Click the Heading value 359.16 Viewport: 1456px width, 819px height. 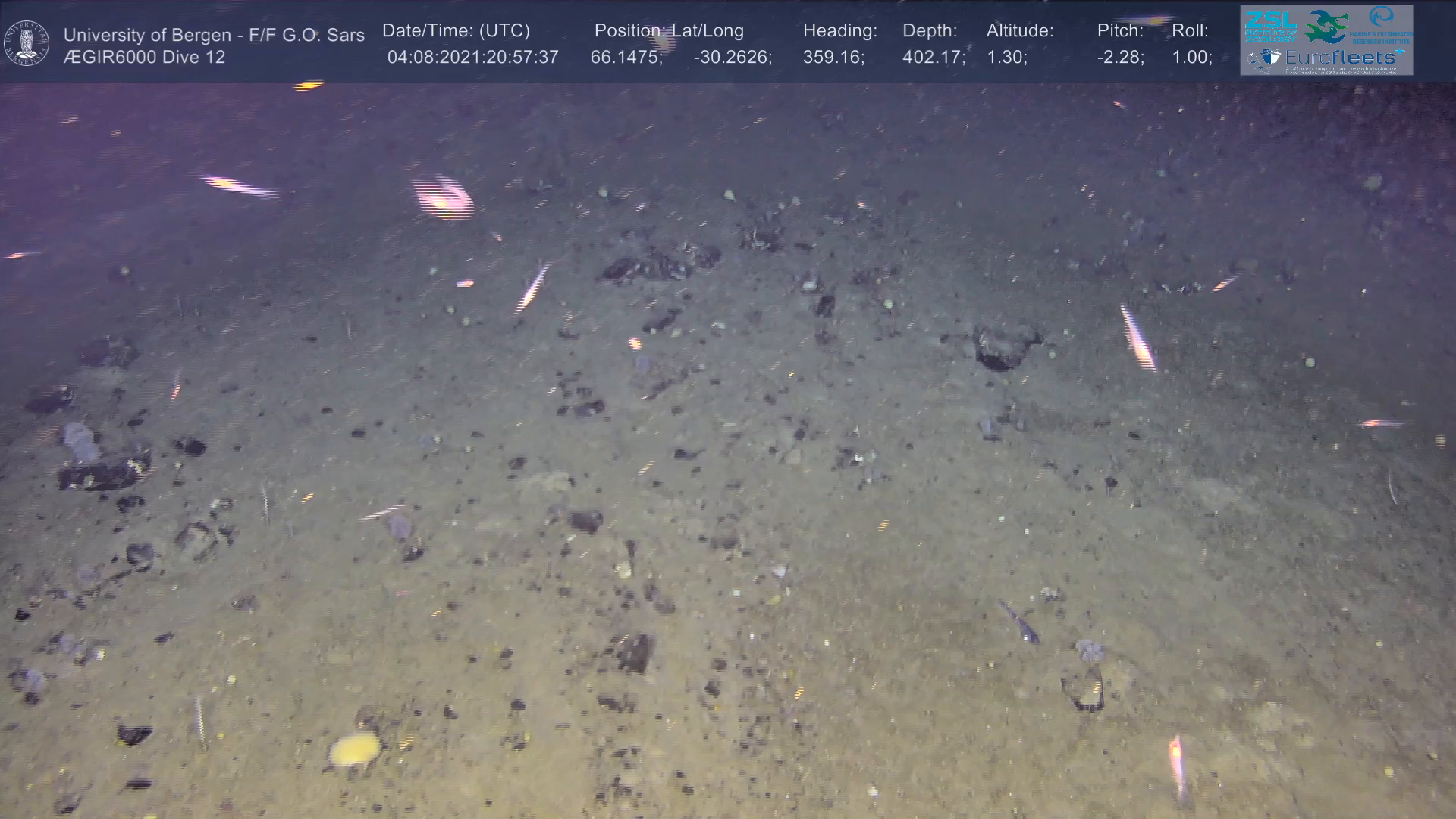tap(833, 58)
